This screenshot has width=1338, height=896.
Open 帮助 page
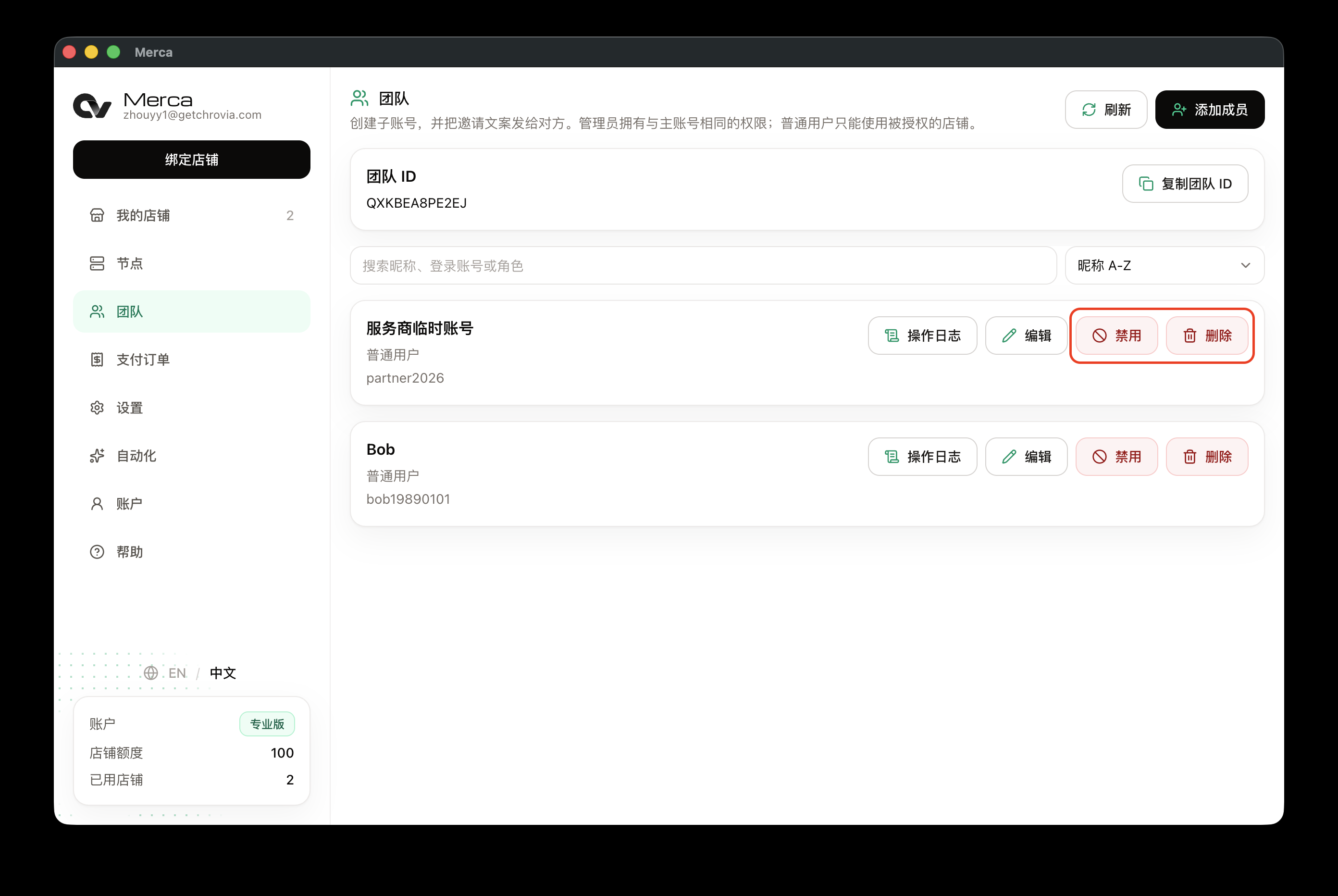click(x=191, y=551)
